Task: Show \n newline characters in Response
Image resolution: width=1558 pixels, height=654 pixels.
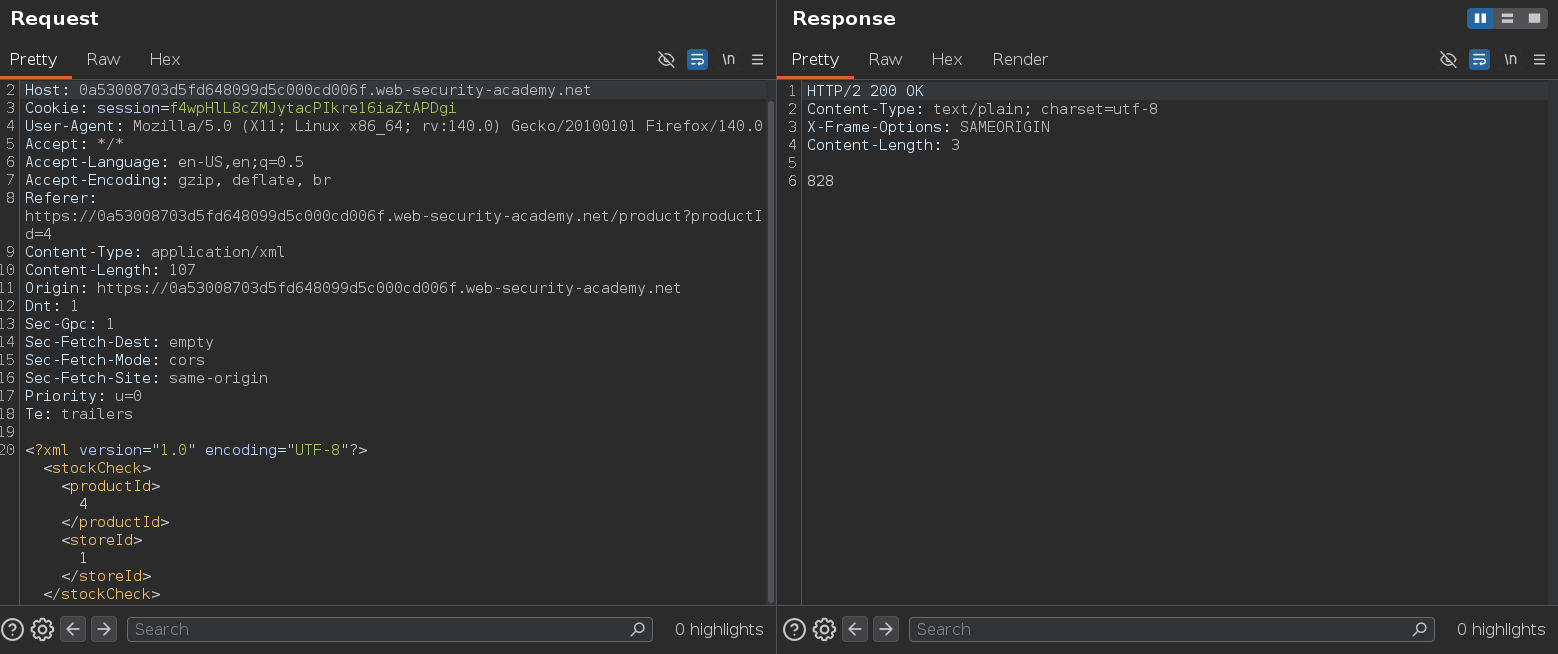Action: click(x=1510, y=59)
